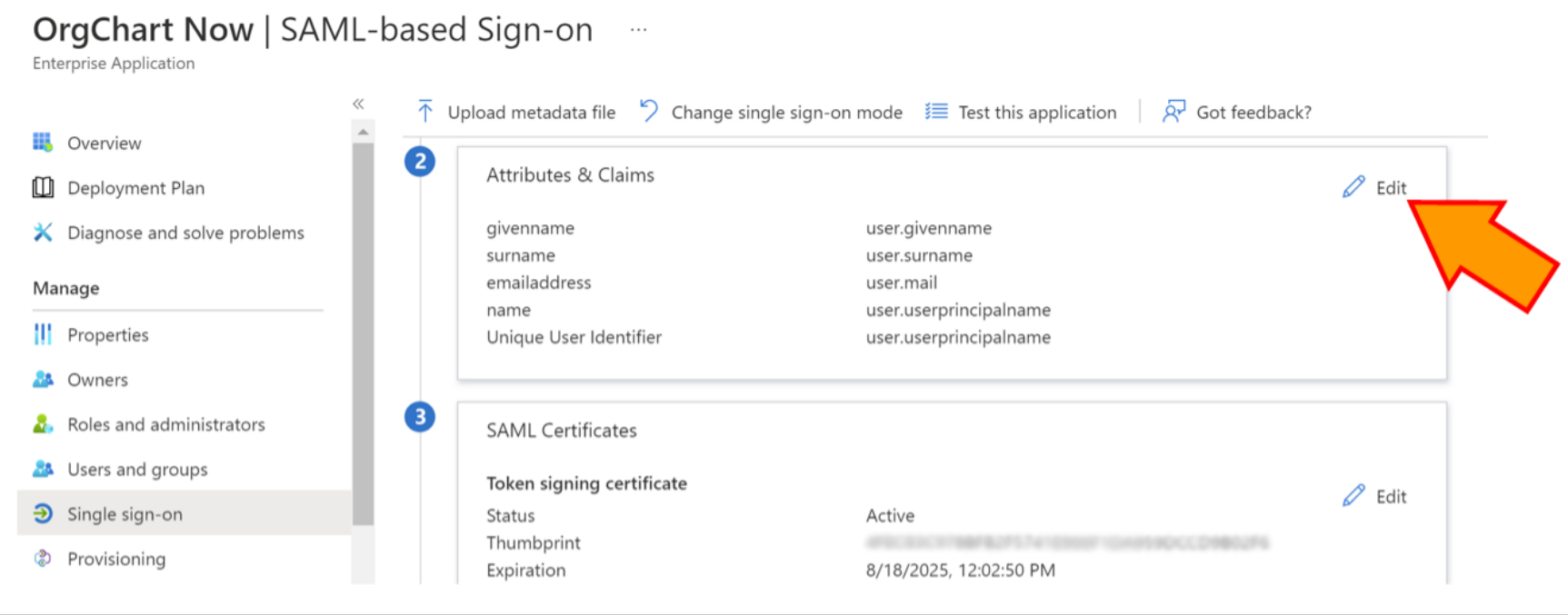Image resolution: width=1568 pixels, height=615 pixels.
Task: Open Overview in the sidebar
Action: [104, 143]
